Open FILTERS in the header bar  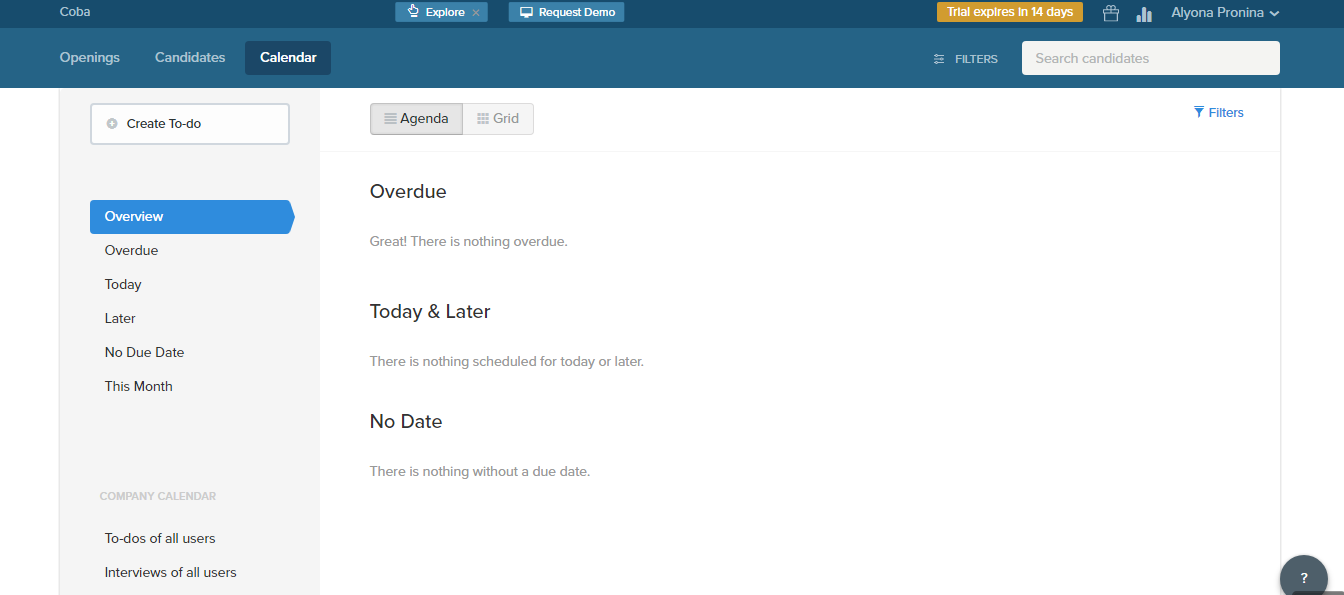(x=966, y=59)
